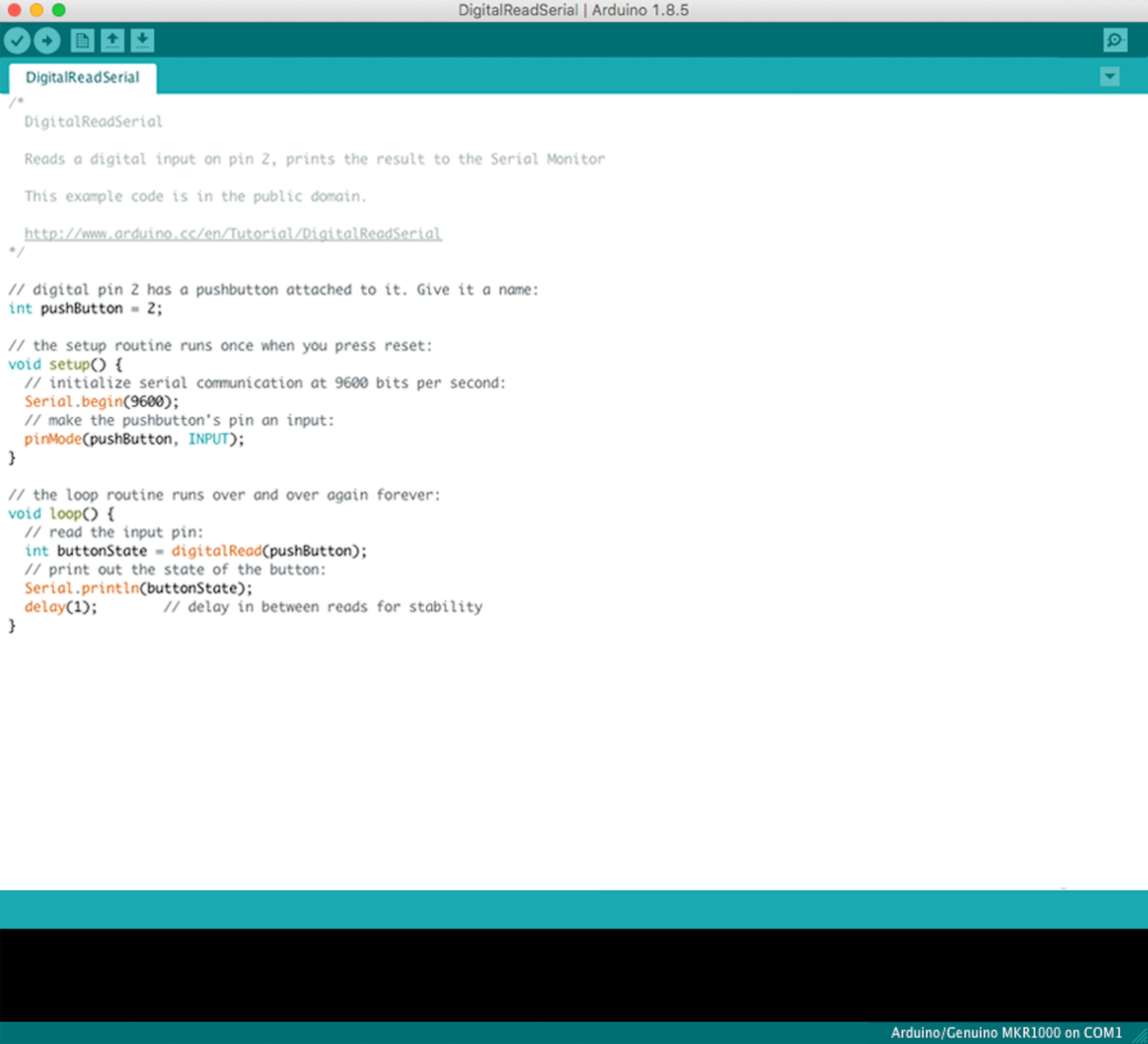Click the 'int pushButton = 2;' line
Viewport: 1148px width, 1044px height.
85,309
